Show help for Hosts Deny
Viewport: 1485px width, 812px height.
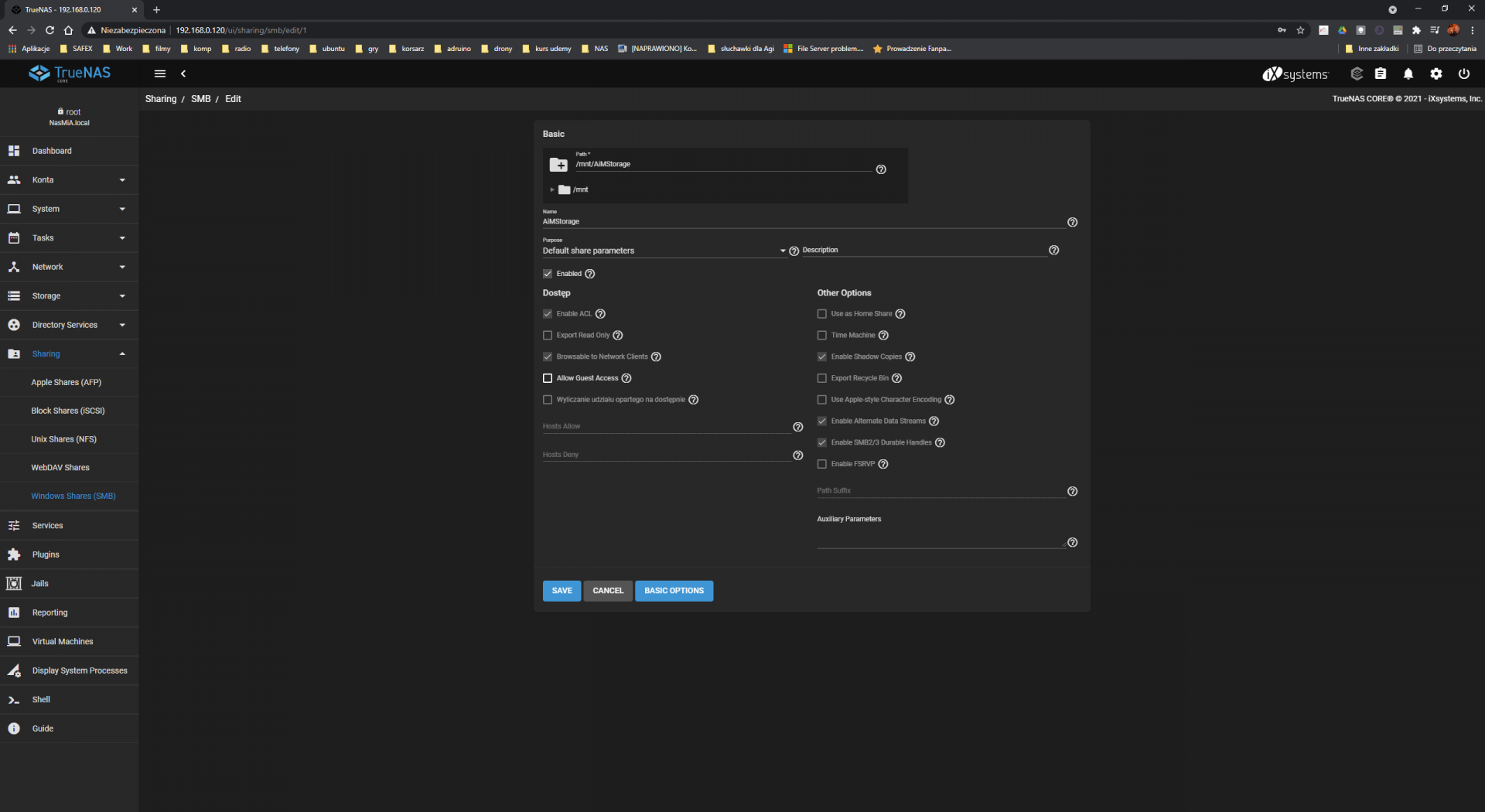click(x=798, y=455)
